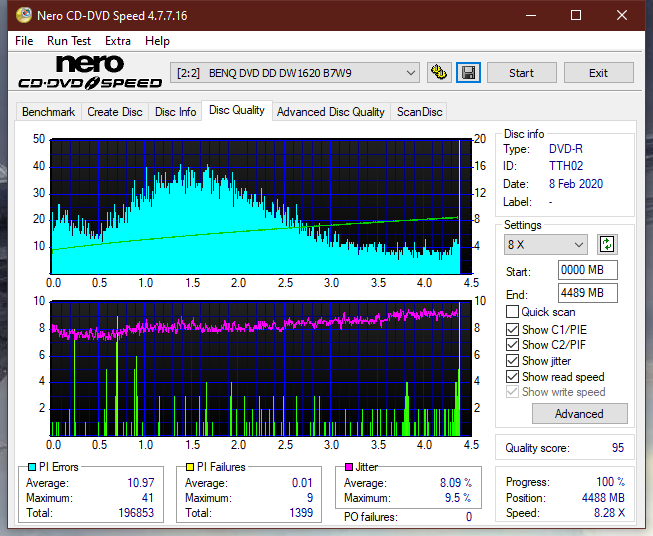Click PI Errors maximum value 41
Image resolution: width=653 pixels, height=536 pixels.
click(x=147, y=498)
